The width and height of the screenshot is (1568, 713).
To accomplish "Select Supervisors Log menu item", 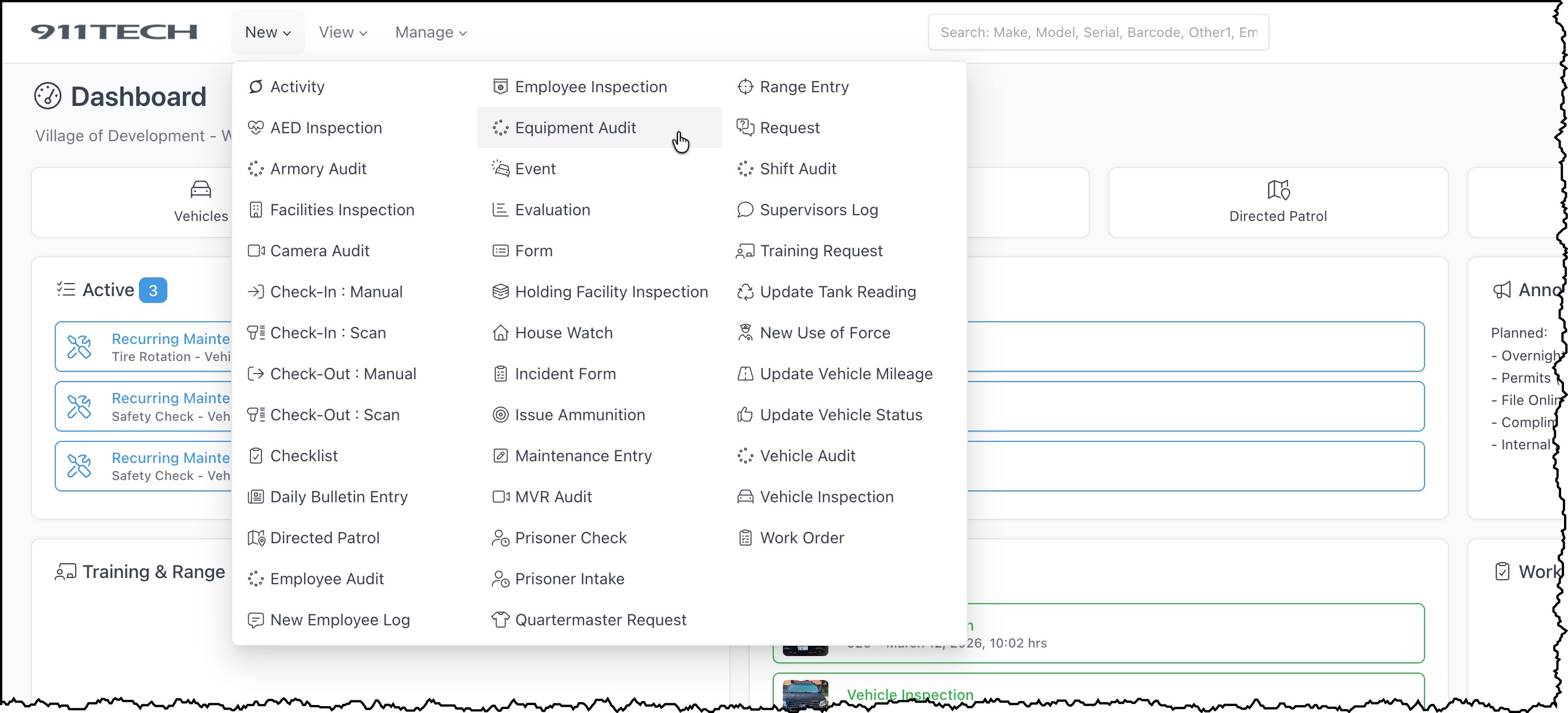I will point(819,210).
